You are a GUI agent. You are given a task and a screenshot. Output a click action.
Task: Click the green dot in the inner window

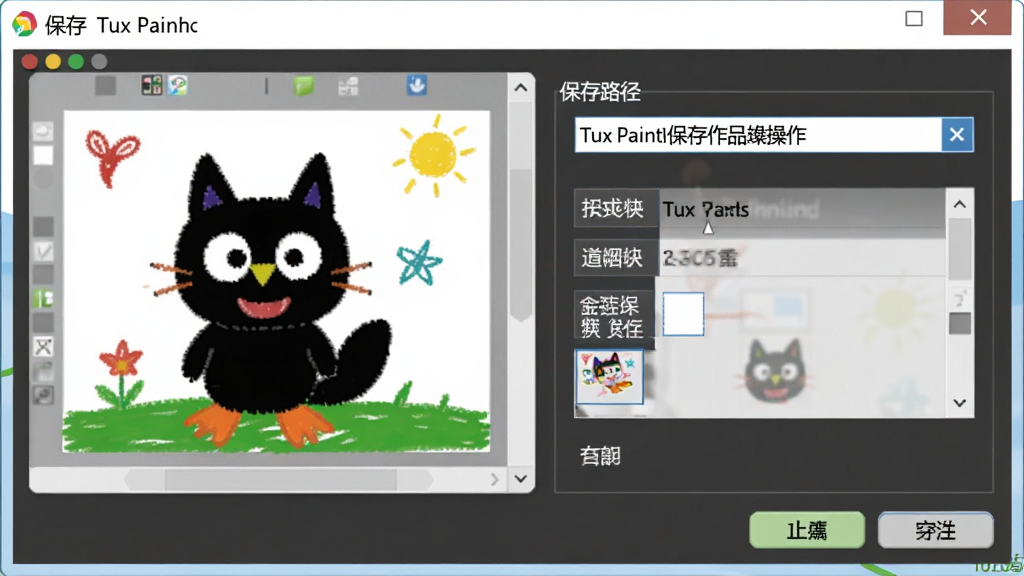76,61
